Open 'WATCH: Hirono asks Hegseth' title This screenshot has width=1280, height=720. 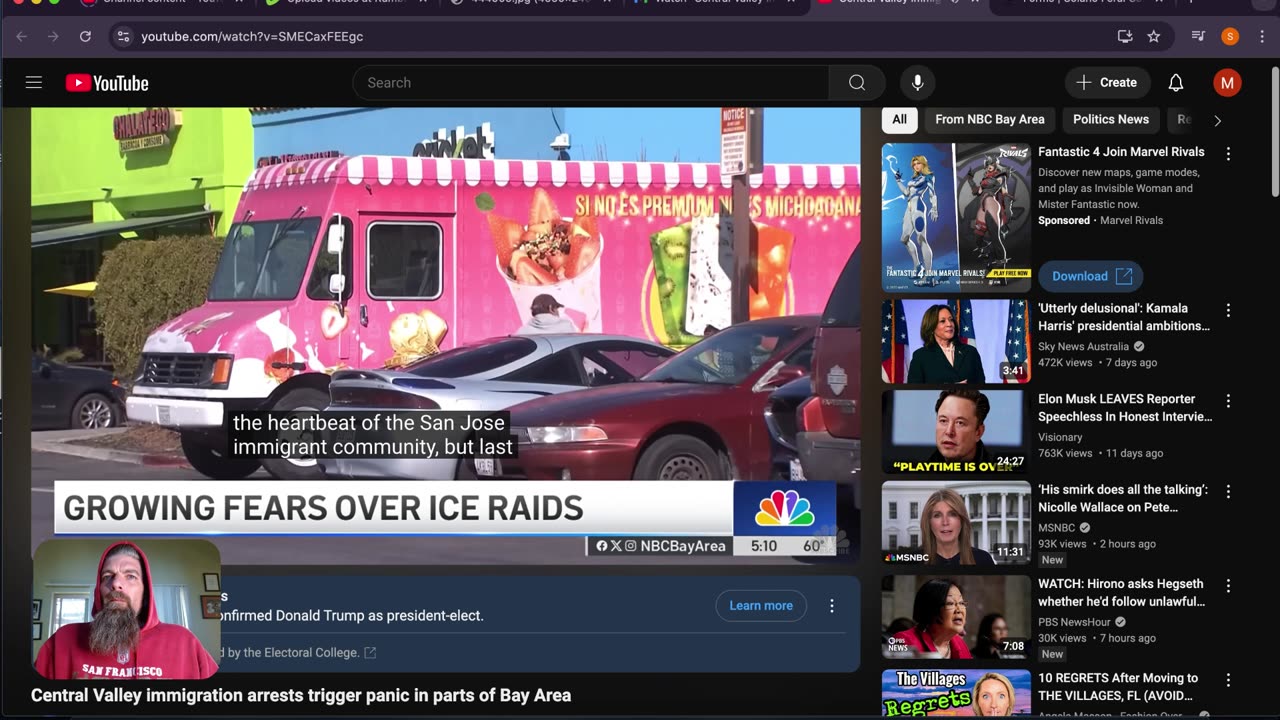[x=1122, y=592]
